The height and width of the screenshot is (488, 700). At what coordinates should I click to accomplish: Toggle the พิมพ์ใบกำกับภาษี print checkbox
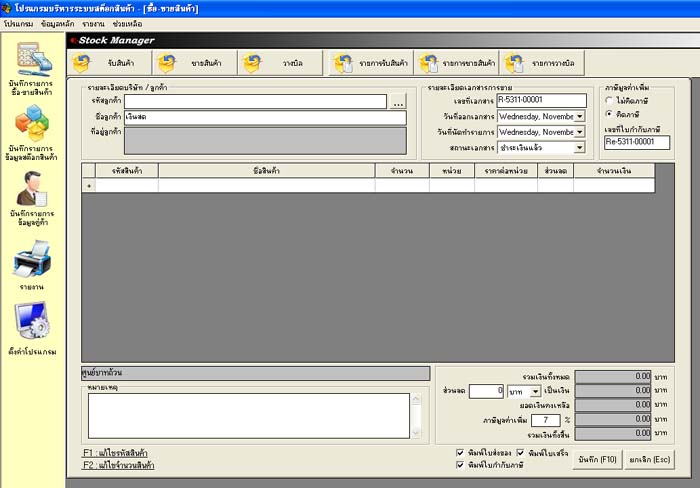tap(460, 465)
